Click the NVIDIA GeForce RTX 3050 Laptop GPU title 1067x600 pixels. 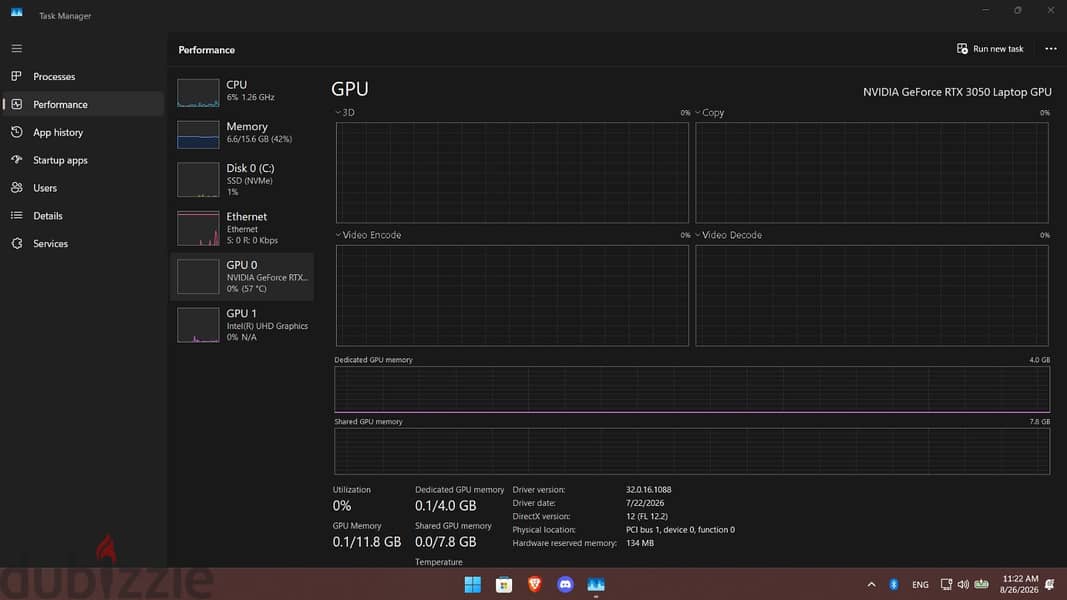click(x=957, y=92)
